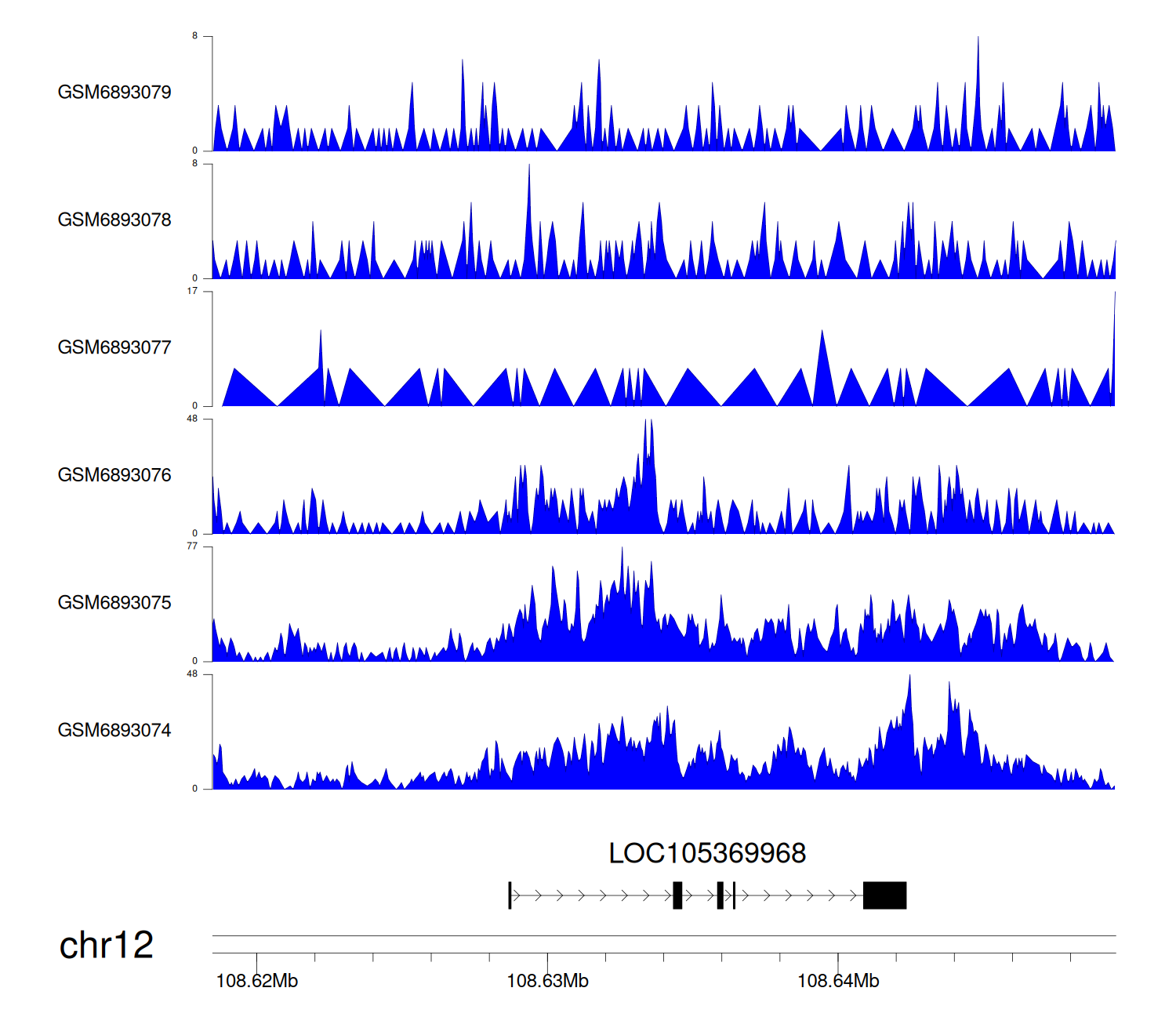Image resolution: width=1176 pixels, height=1035 pixels.
Task: Click the y-axis maximum value 77
Action: pos(192,547)
